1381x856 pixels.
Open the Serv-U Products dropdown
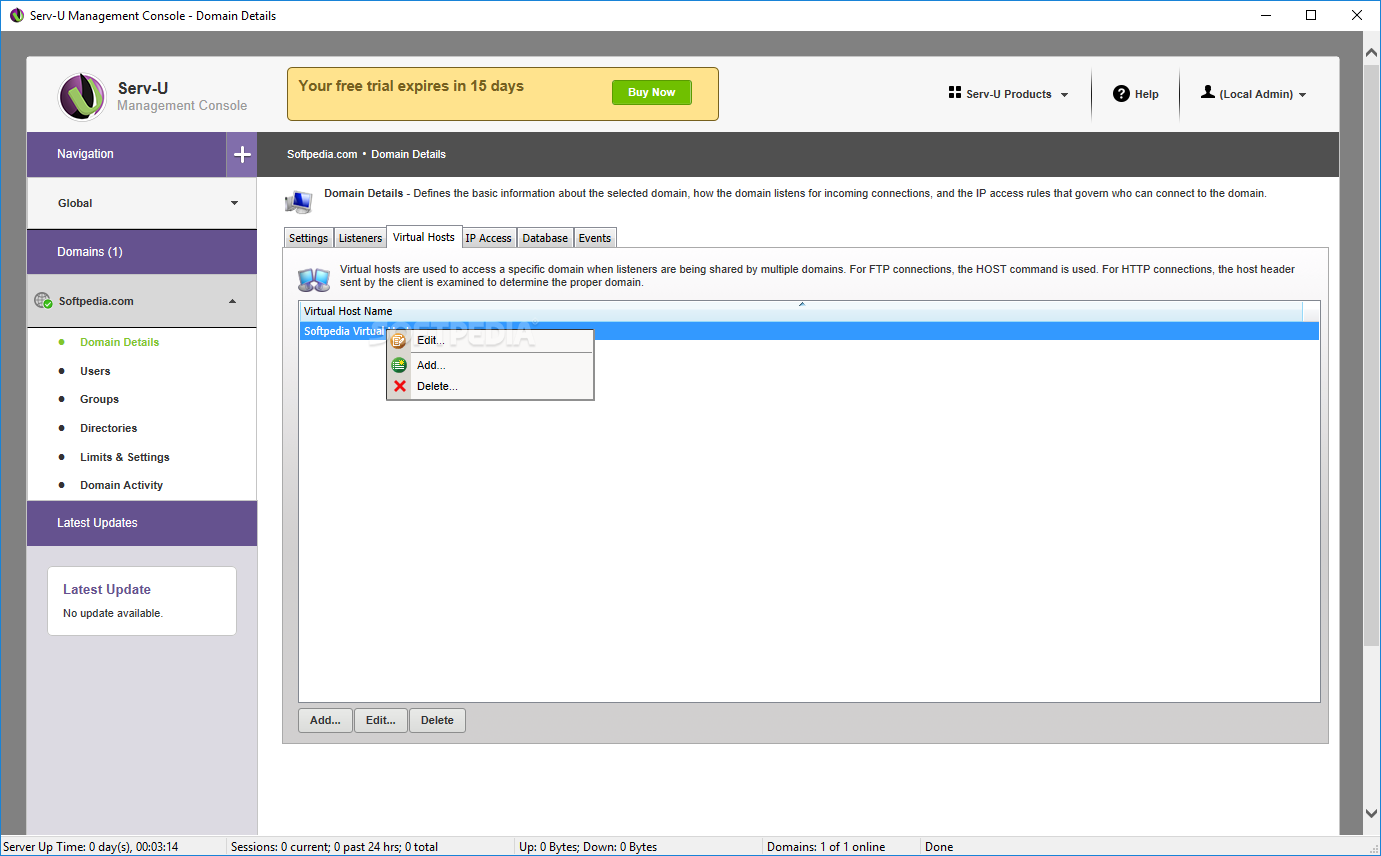(x=1009, y=94)
